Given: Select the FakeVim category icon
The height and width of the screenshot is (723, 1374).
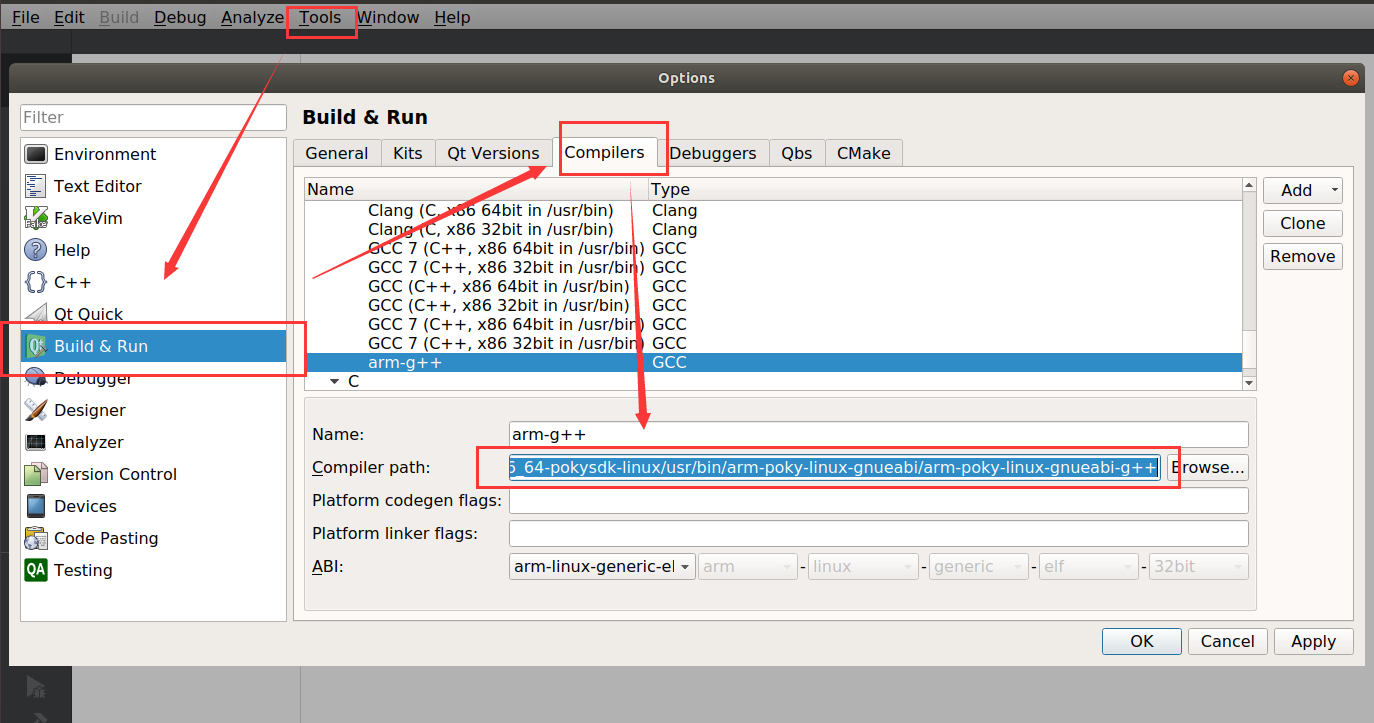Looking at the screenshot, I should [x=36, y=218].
